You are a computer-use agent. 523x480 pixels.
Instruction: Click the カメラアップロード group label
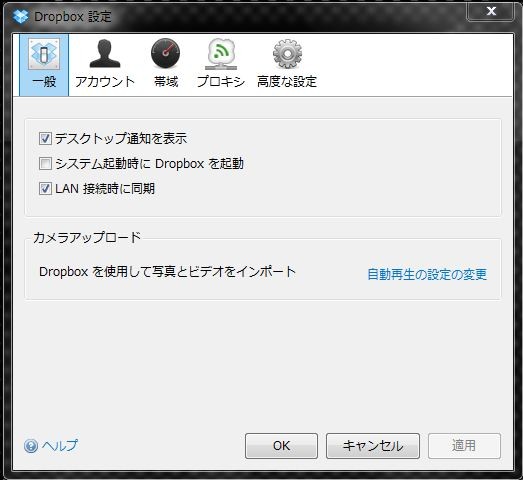(87, 237)
